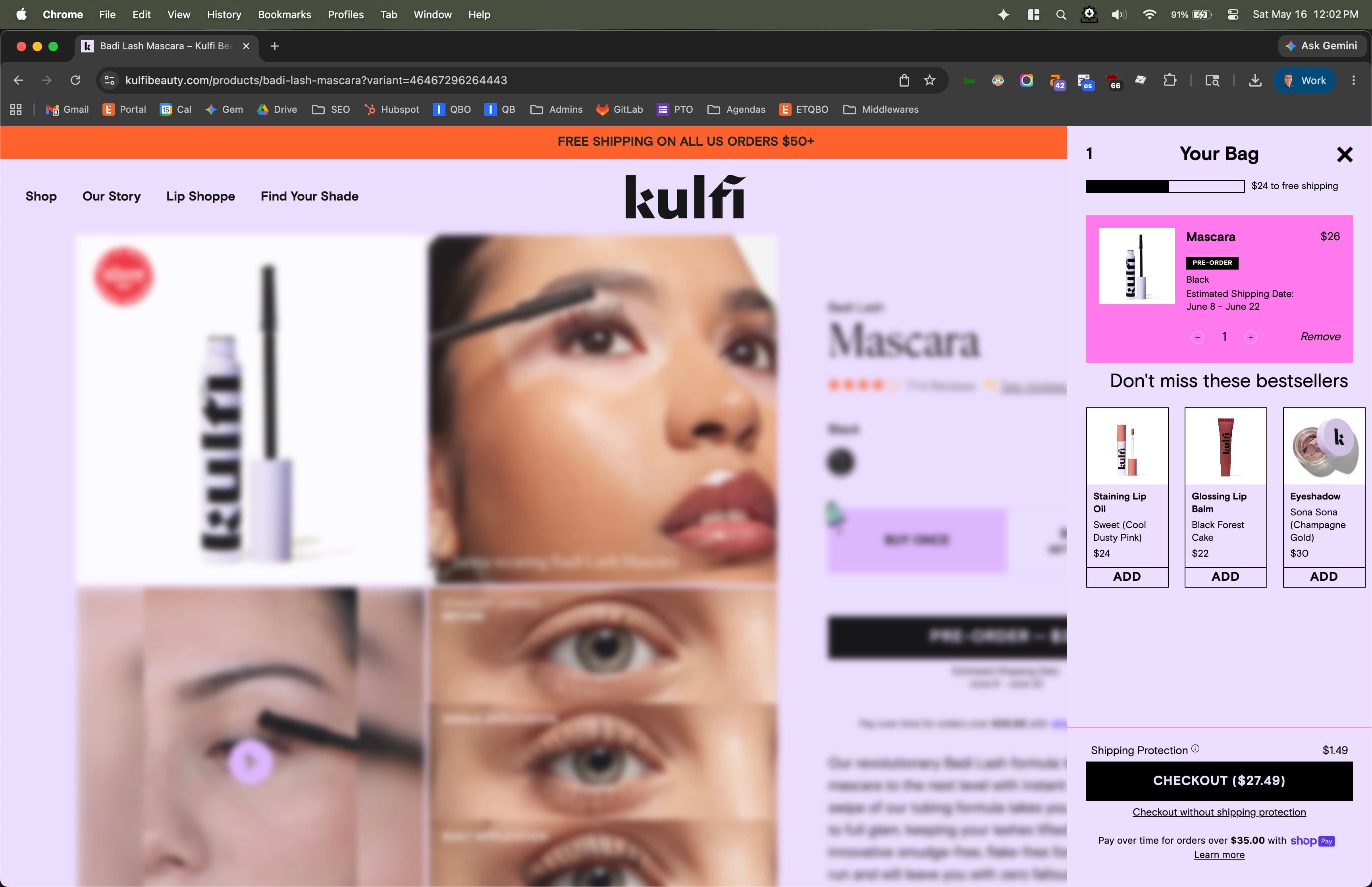Click the kulfi logo
The image size is (1372, 887).
pyautogui.click(x=685, y=197)
